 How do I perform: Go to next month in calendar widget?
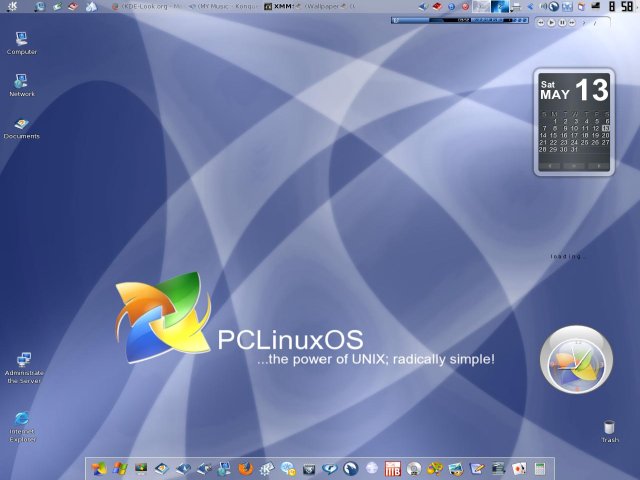tap(599, 166)
